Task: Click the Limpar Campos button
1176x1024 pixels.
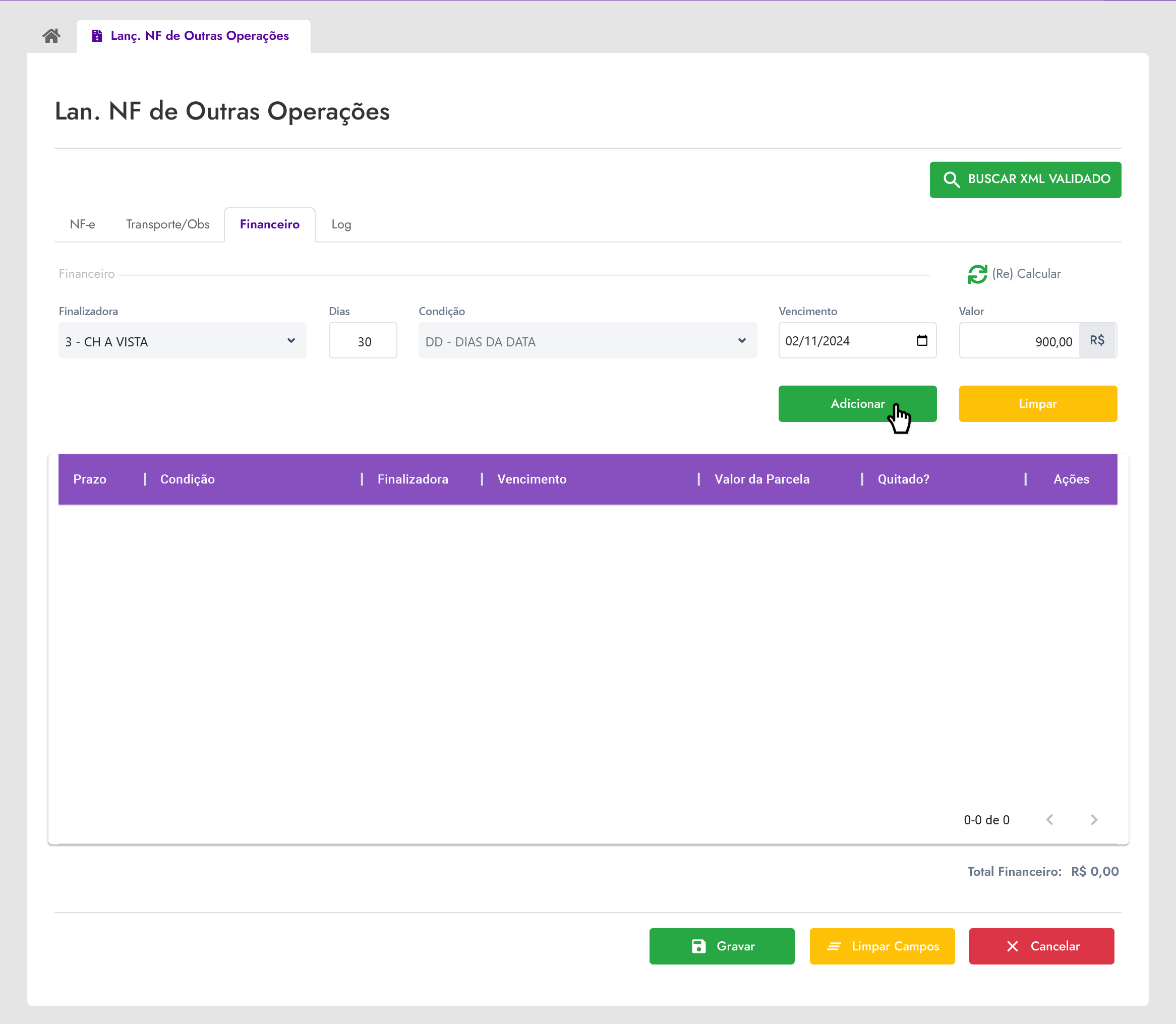Action: pyautogui.click(x=881, y=946)
